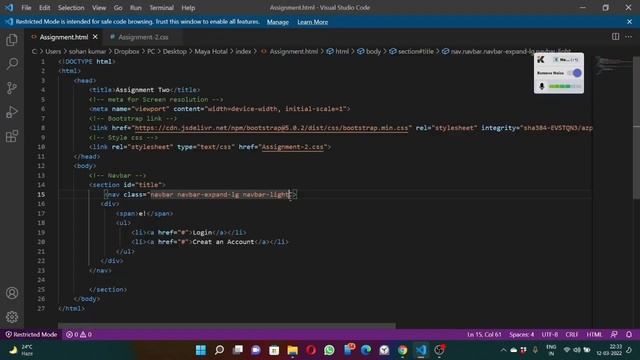The image size is (640, 360).
Task: Open the View menu
Action: (99, 8)
